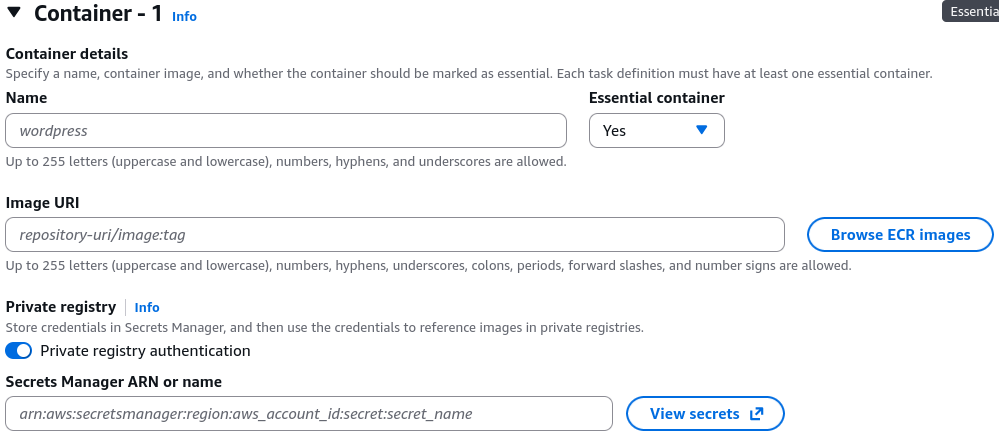Browse ECR images
This screenshot has height=438, width=999.
pyautogui.click(x=900, y=235)
